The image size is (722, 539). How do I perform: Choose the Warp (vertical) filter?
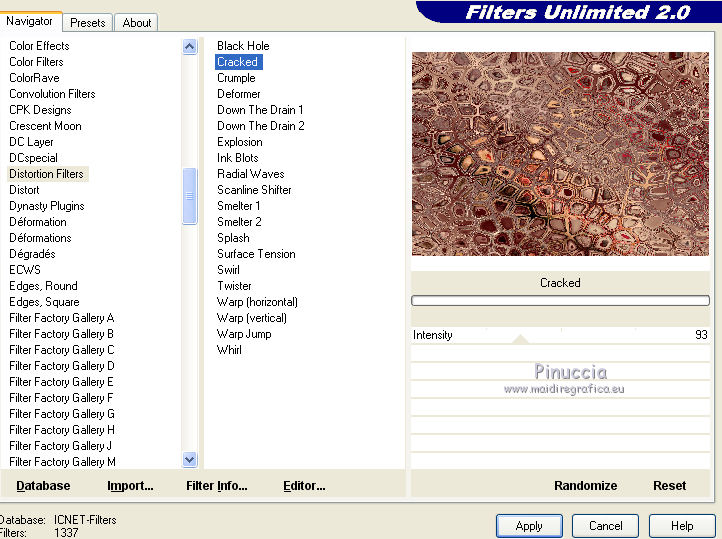251,318
